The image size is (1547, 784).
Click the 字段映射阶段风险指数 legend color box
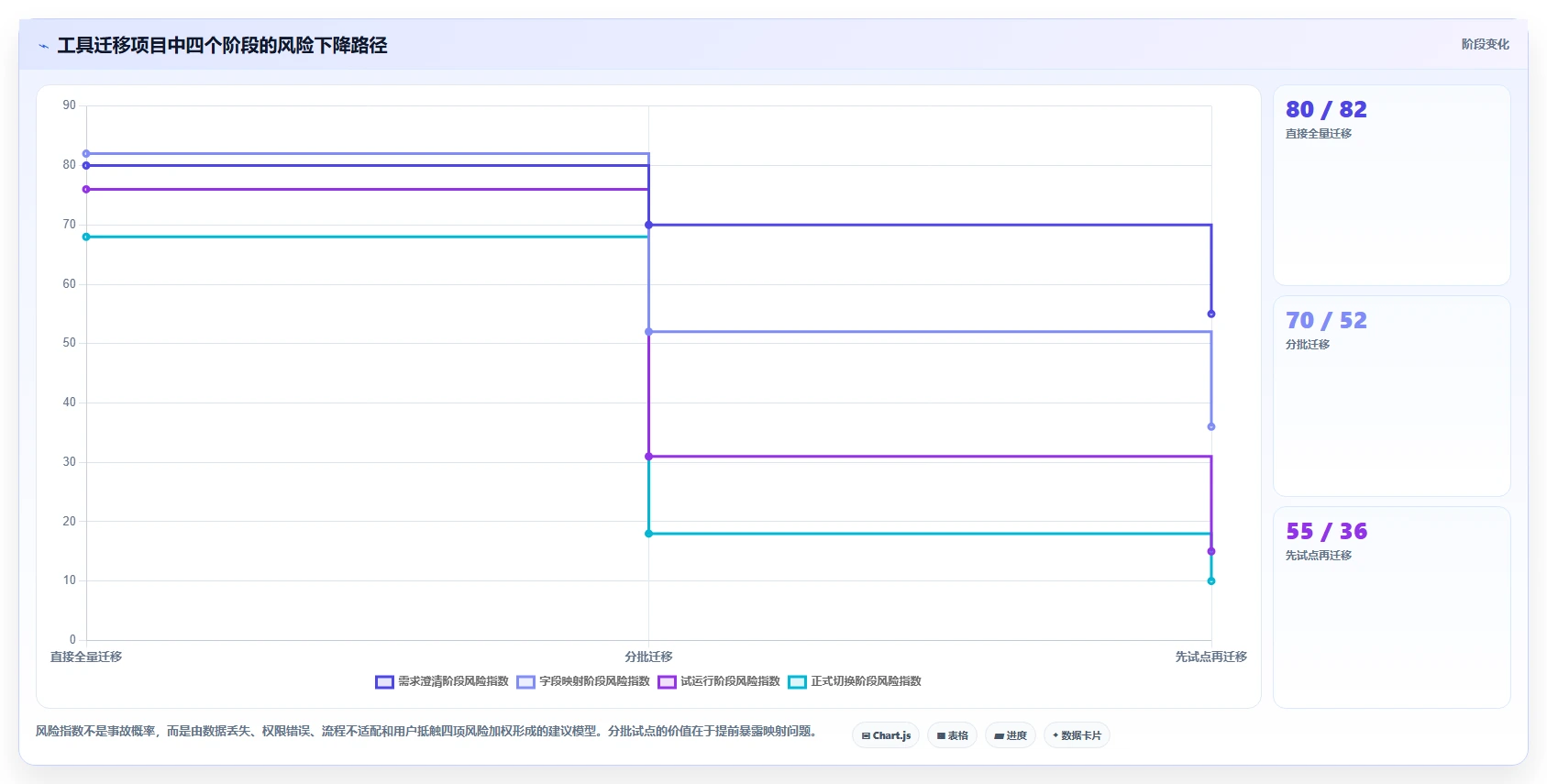tap(525, 681)
